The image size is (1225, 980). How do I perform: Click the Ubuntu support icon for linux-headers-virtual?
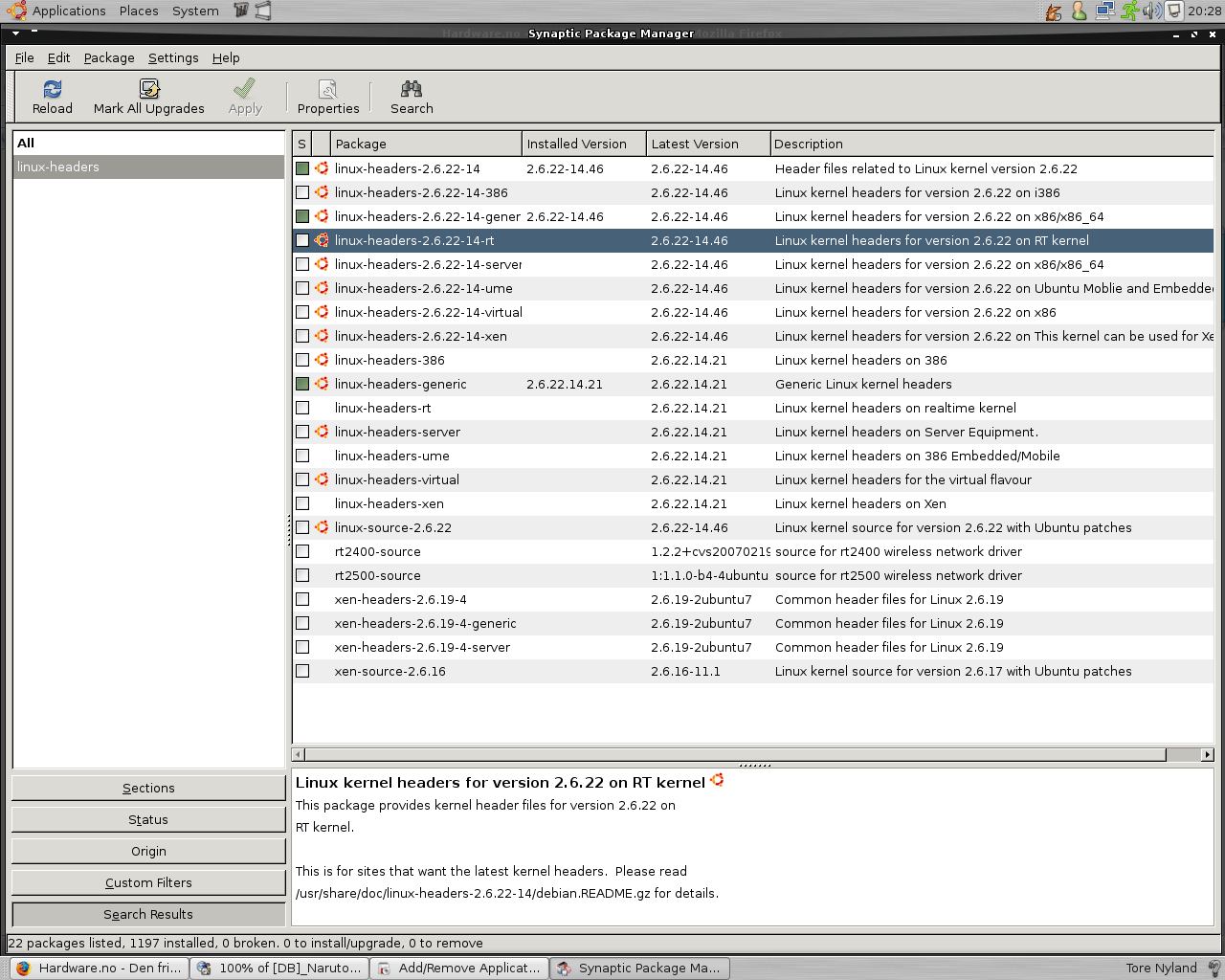[x=322, y=479]
